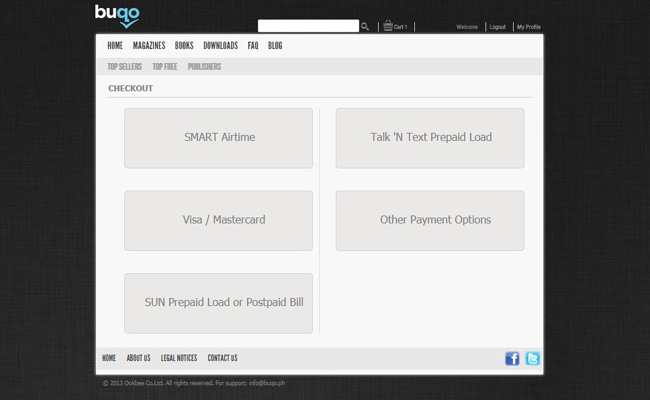Open the Facebook page icon
Image resolution: width=650 pixels, height=400 pixels.
(512, 359)
